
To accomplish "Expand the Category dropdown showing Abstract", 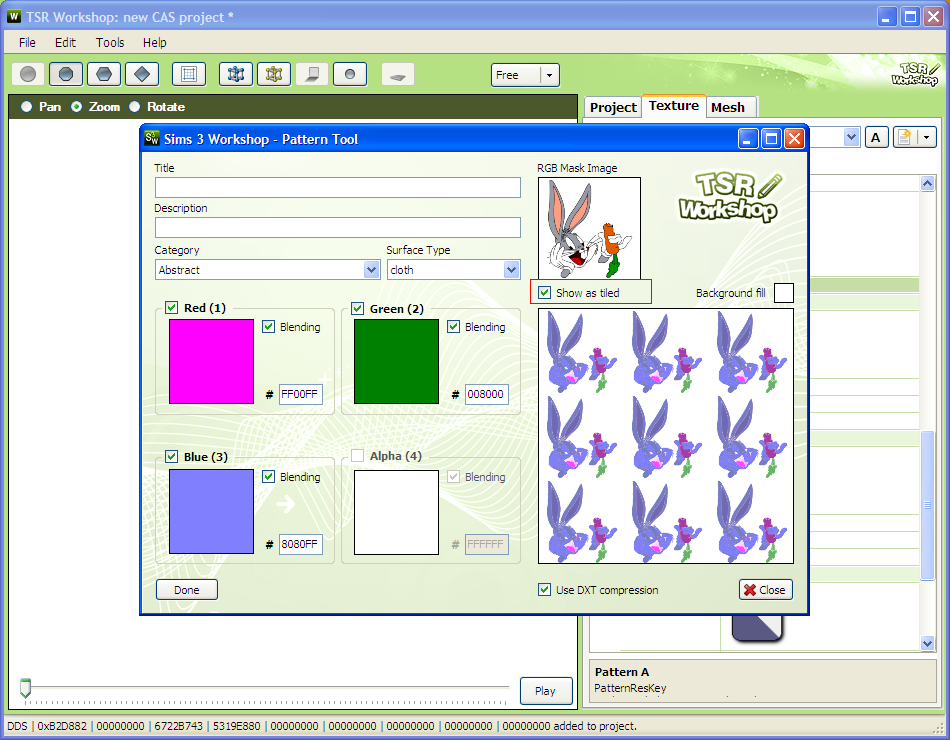I will pyautogui.click(x=371, y=270).
